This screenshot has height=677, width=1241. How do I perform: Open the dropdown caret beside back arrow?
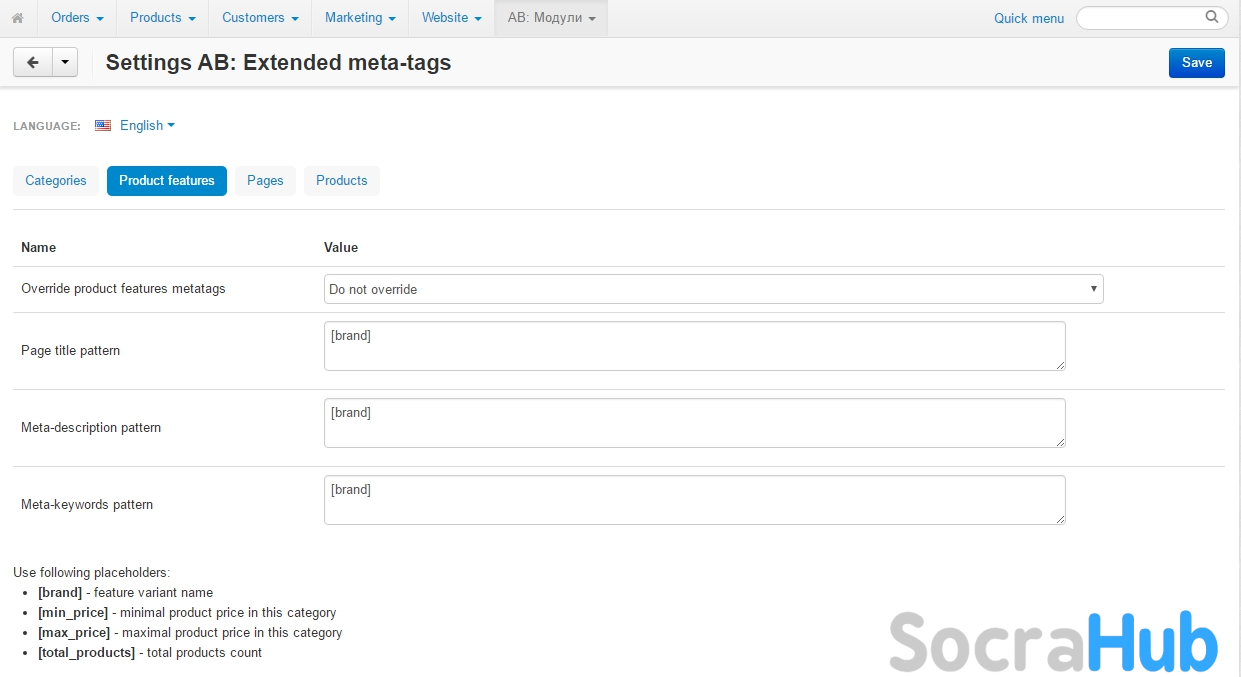click(x=64, y=62)
